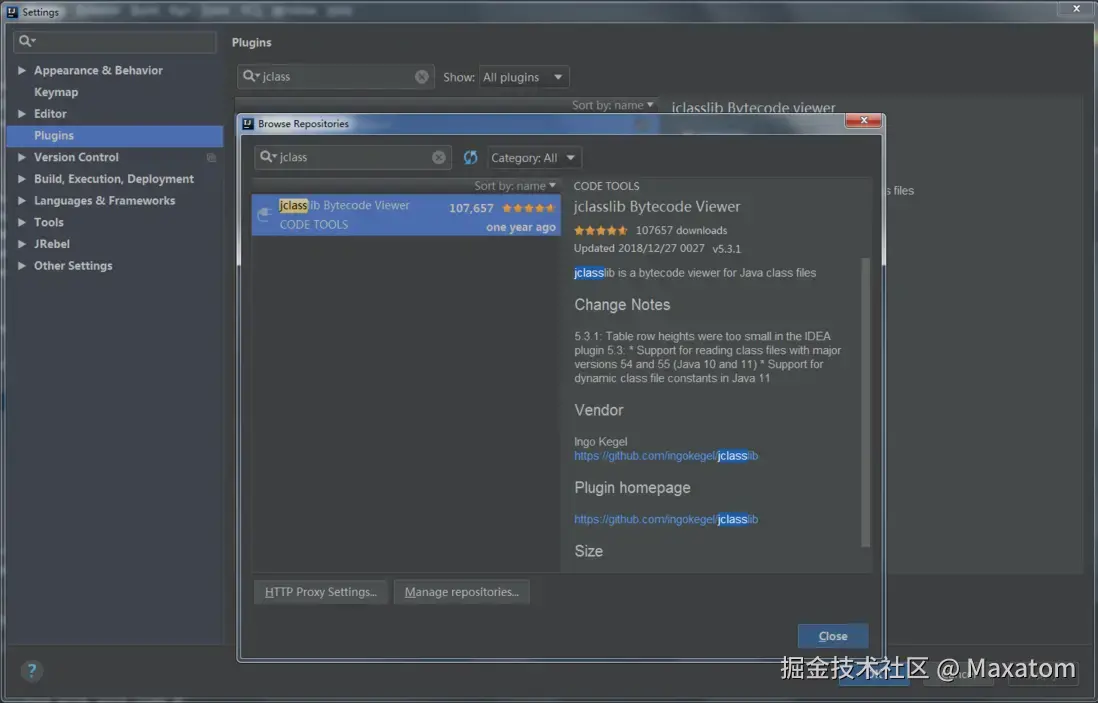Click the 'Change Notes' heading
The height and width of the screenshot is (703, 1098).
[x=622, y=305]
